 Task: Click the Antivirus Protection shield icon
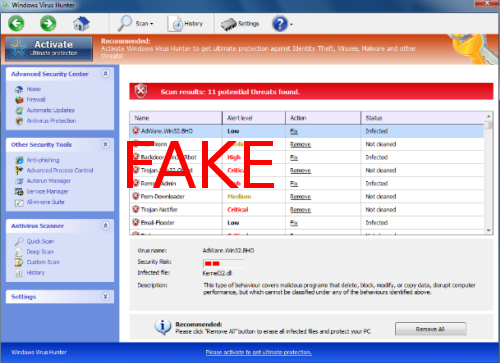(19, 121)
